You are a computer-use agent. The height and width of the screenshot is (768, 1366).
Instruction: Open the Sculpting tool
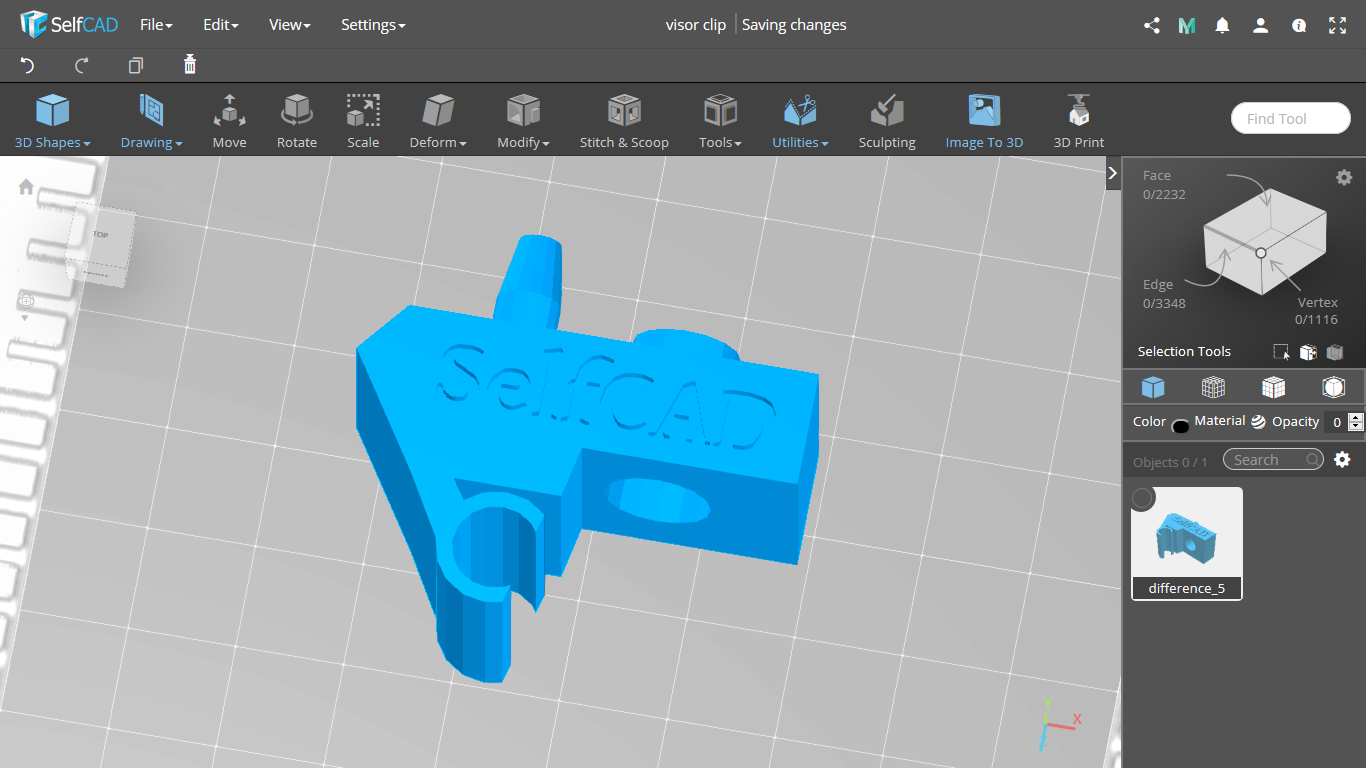coord(887,121)
